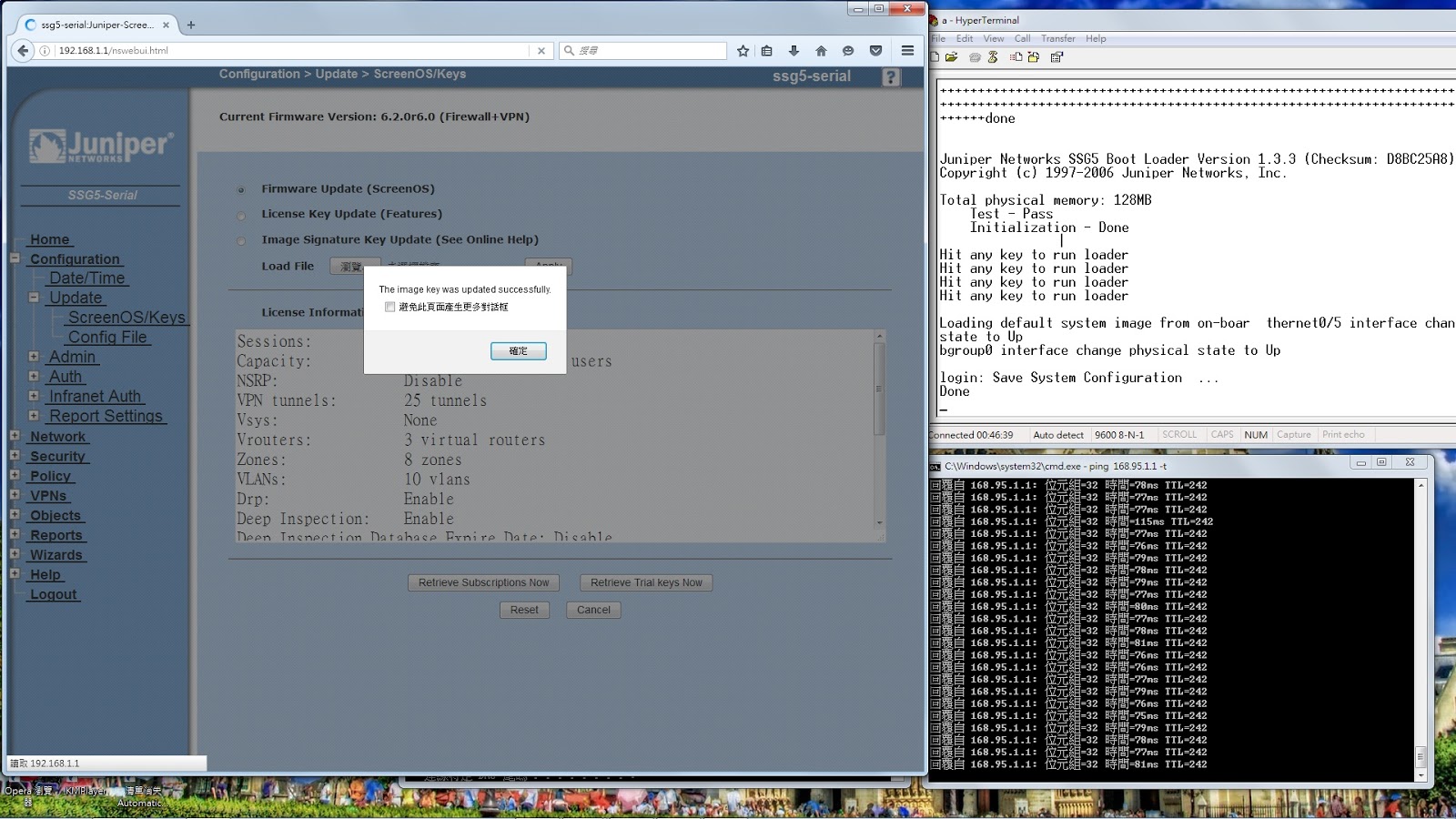The image size is (1456, 819).
Task: Click the Disconnect icon in HyperTerminal
Action: click(993, 57)
